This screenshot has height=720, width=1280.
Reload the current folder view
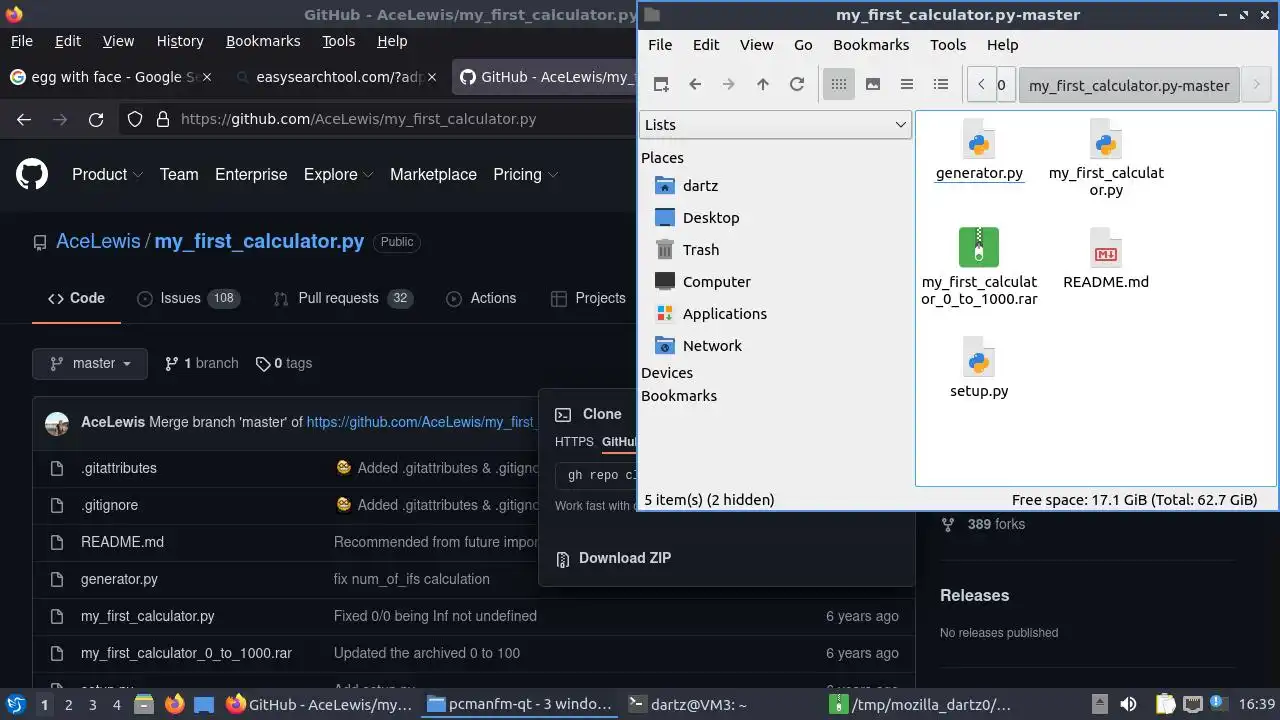pos(797,85)
